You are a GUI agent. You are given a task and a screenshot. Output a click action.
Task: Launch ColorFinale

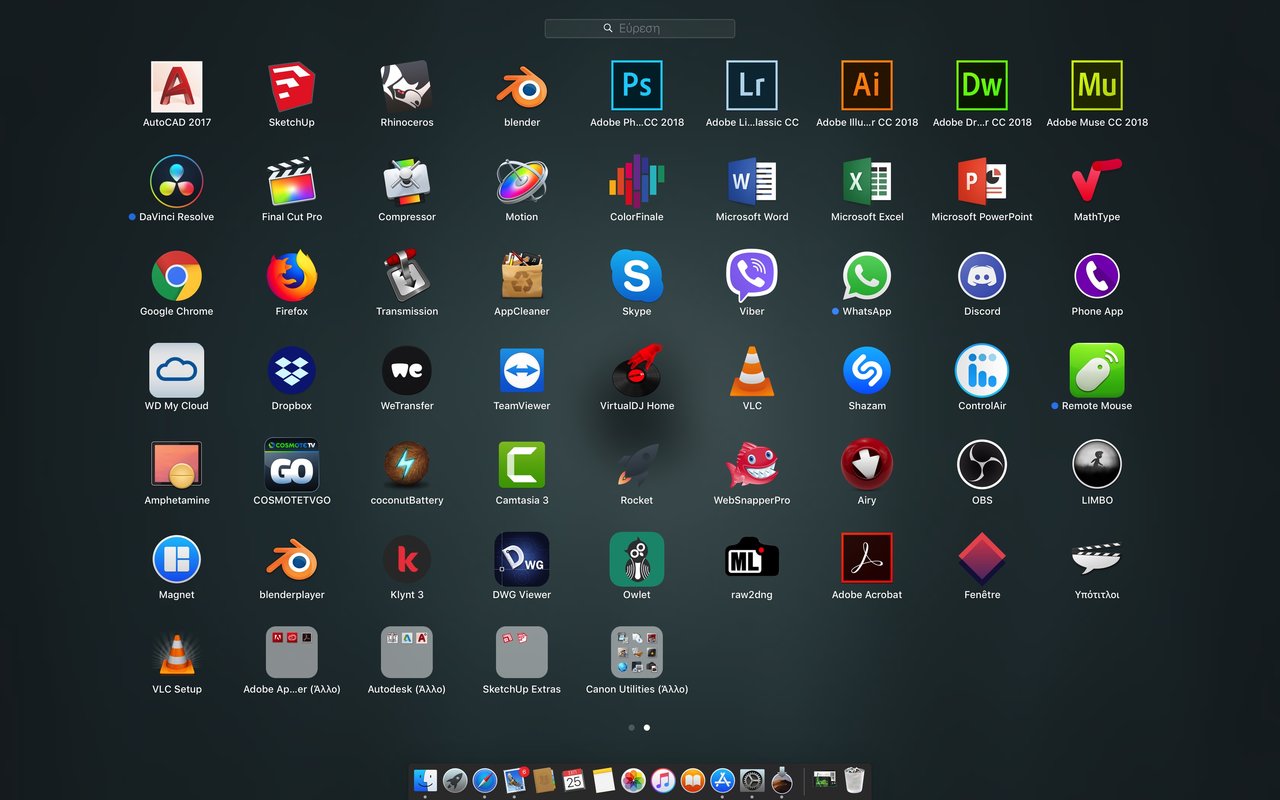[x=637, y=182]
